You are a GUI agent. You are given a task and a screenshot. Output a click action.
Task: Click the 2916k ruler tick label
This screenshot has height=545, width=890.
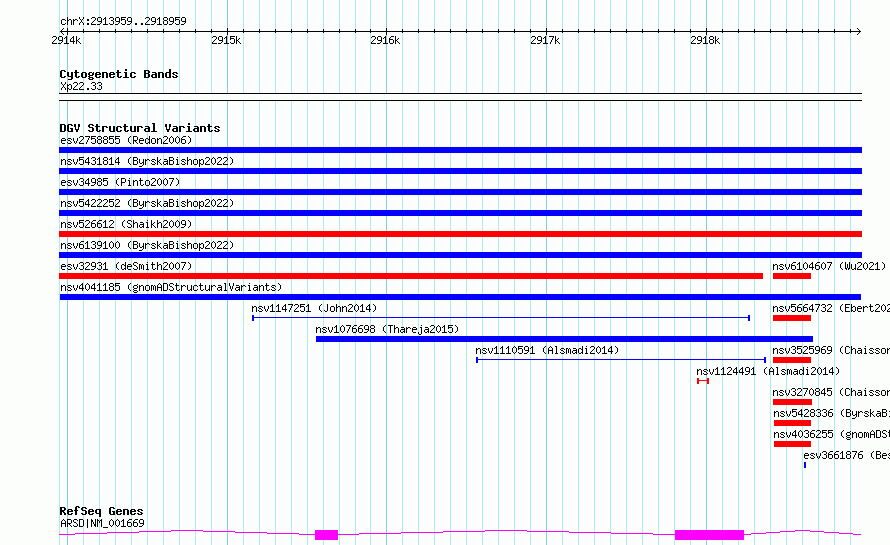(x=385, y=40)
